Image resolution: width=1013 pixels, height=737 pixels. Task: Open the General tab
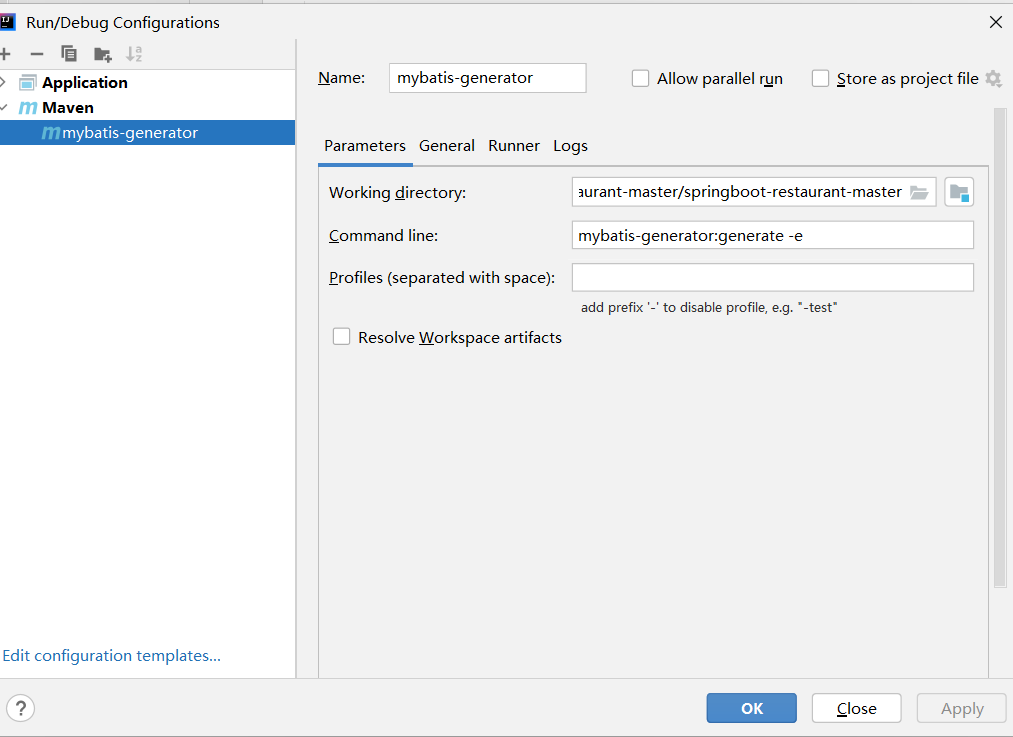[x=446, y=146]
